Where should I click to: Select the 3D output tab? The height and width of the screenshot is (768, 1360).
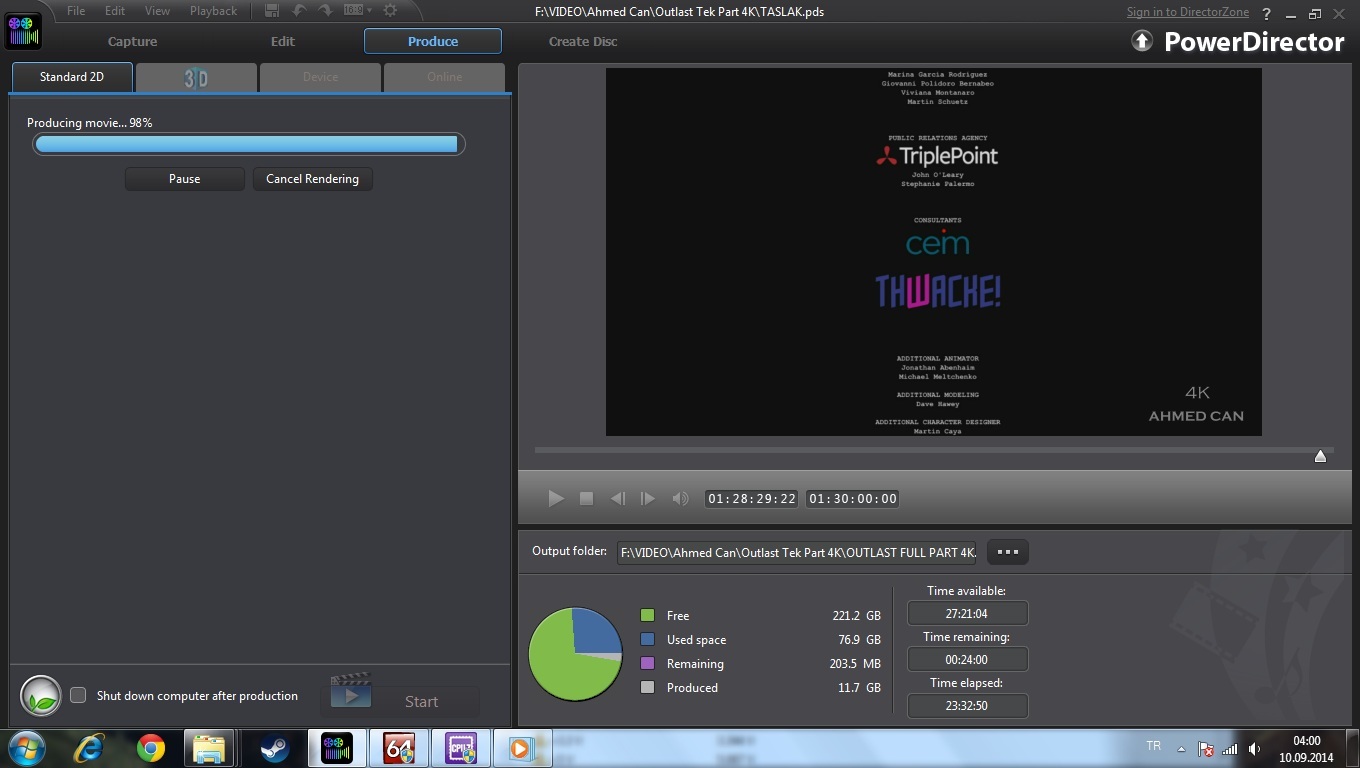tap(196, 78)
